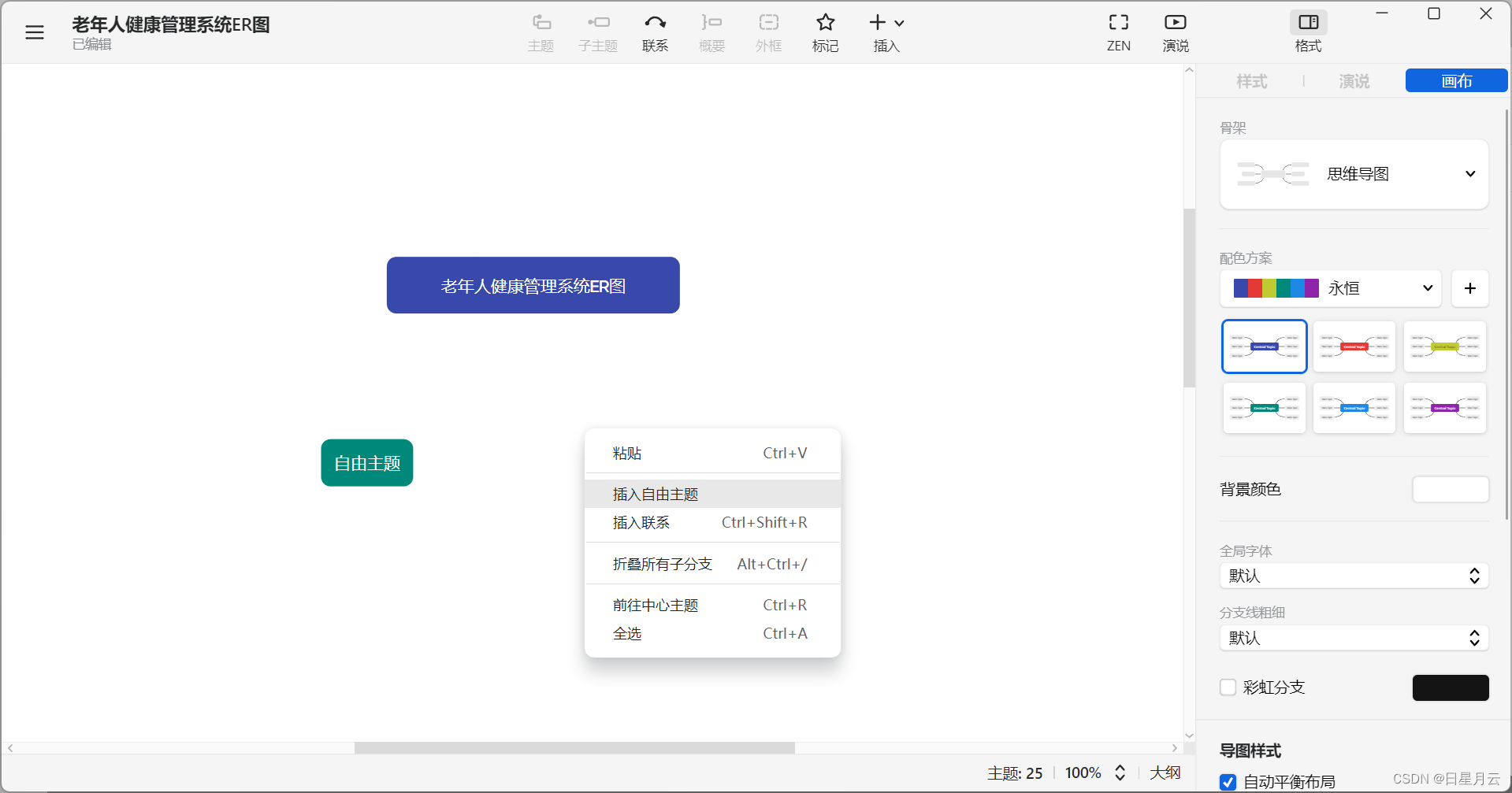
Task: Switch to 大纲 outline view
Action: 1165,773
